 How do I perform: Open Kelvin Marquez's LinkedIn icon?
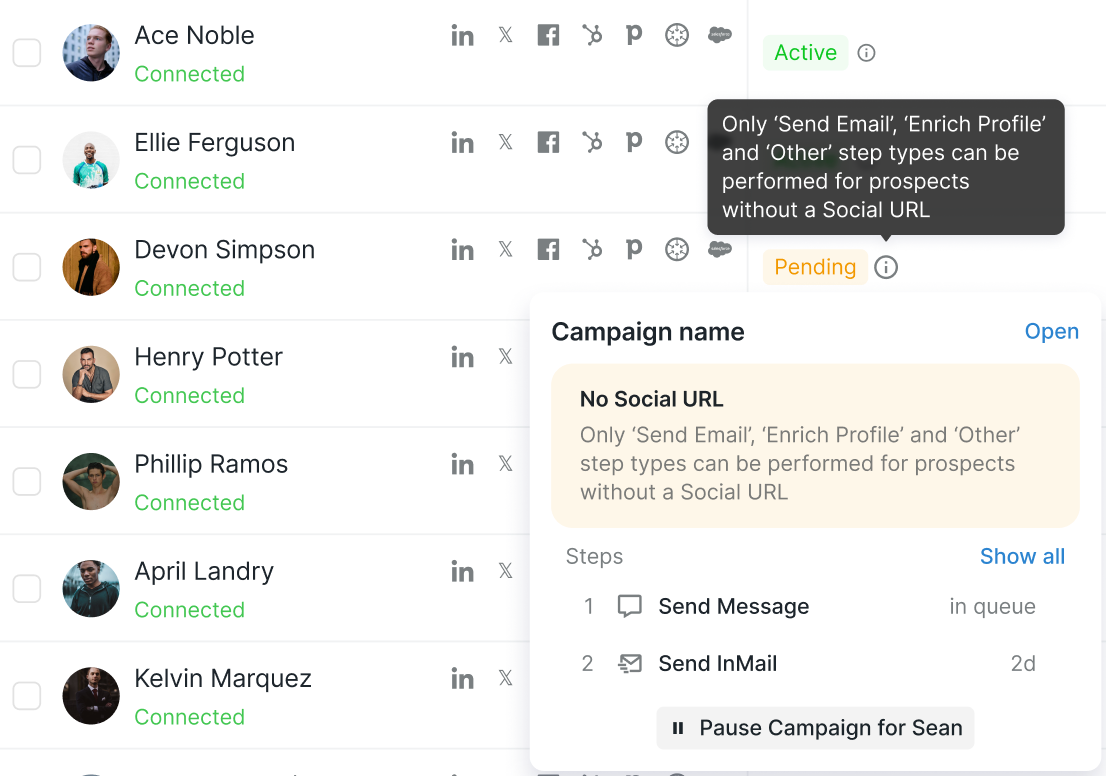(462, 679)
